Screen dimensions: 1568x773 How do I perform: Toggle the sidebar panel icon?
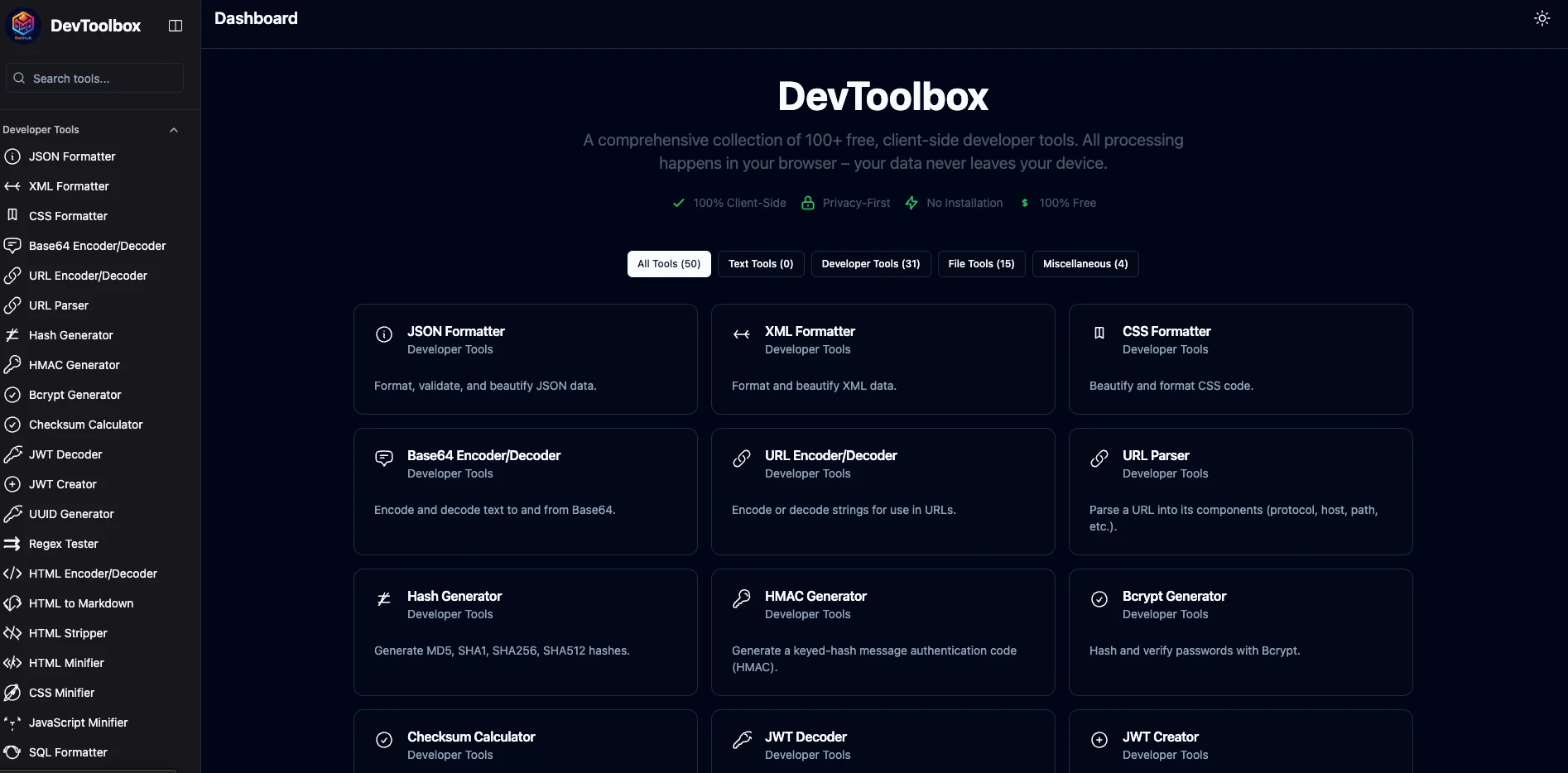[176, 26]
